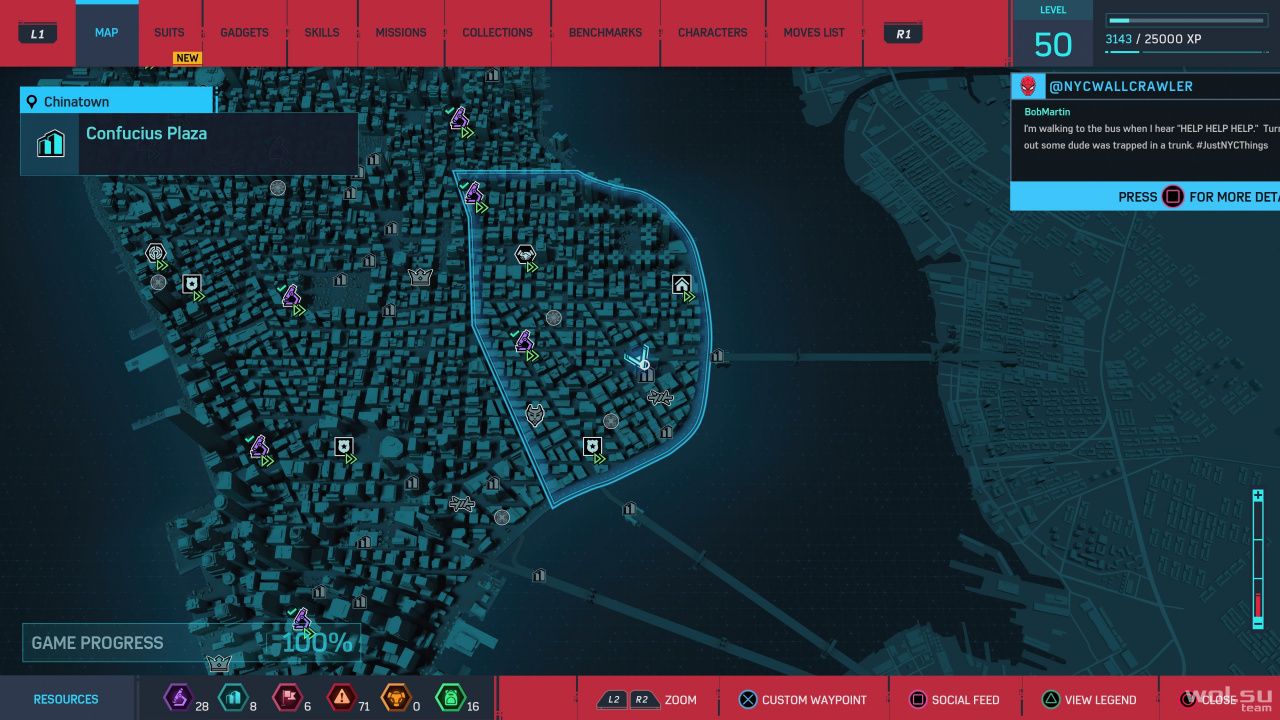
Task: Select the crown icon below Game Progress
Action: coord(218,662)
